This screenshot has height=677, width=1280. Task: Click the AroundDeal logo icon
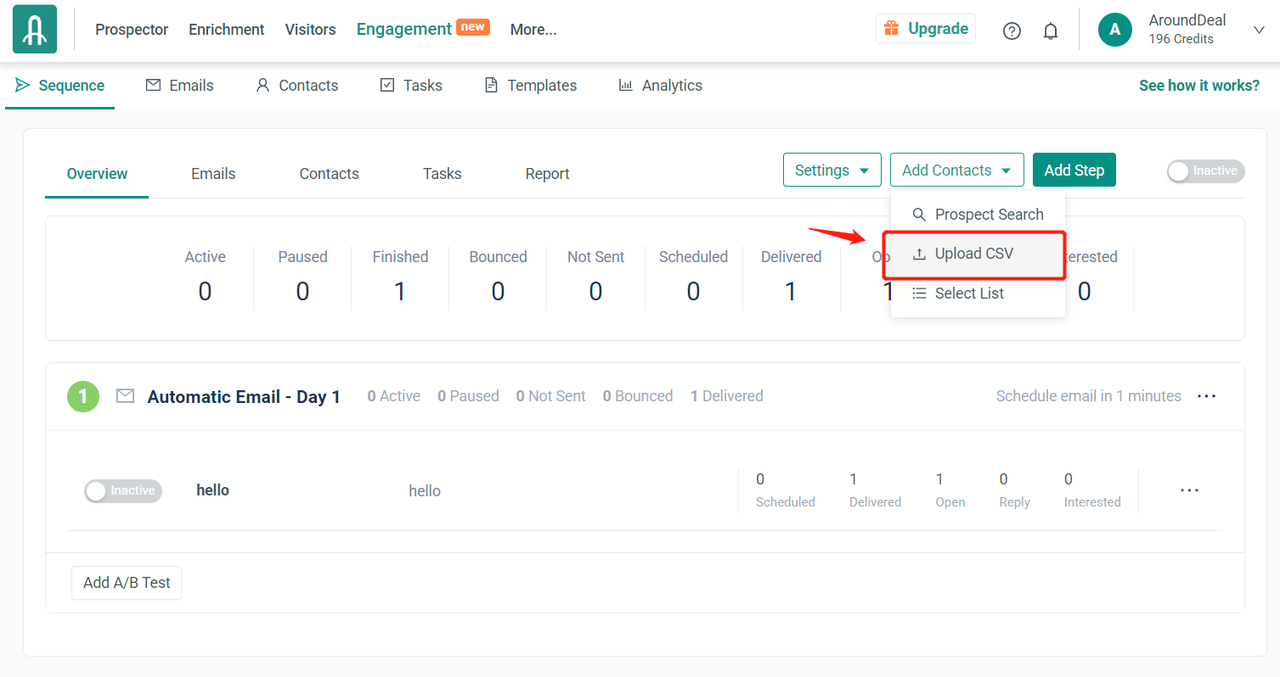tap(35, 30)
